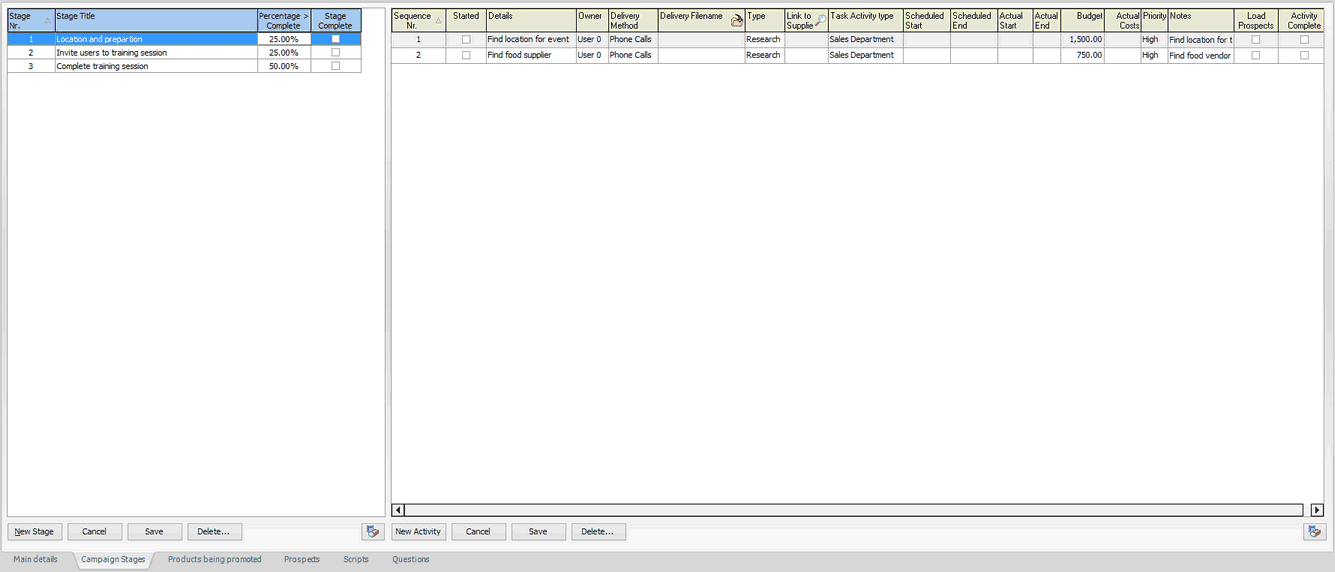The image size is (1335, 572).
Task: Tick Stage Complete for Complete training session
Action: point(335,66)
